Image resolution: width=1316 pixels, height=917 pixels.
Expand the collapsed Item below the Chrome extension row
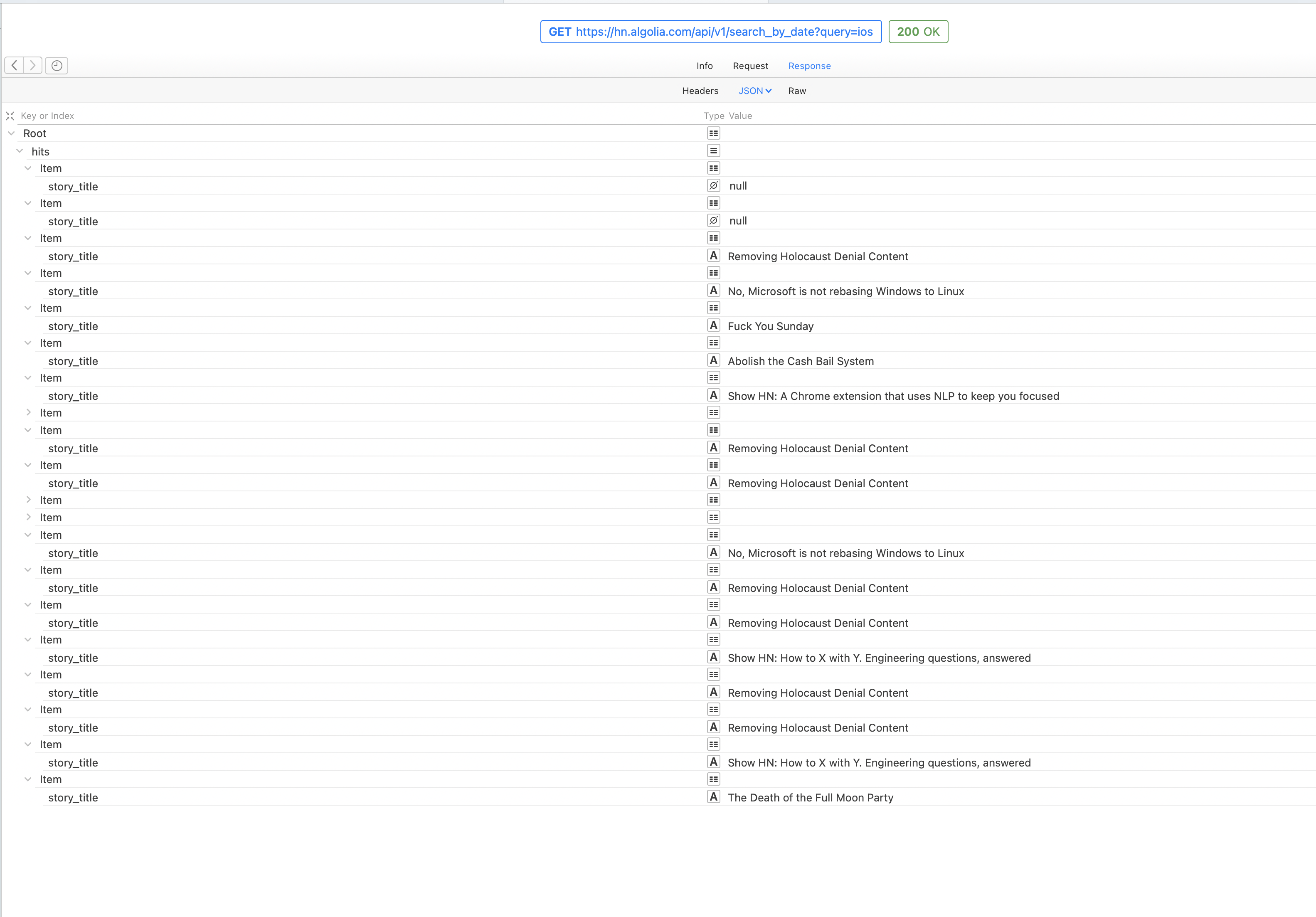click(x=28, y=413)
